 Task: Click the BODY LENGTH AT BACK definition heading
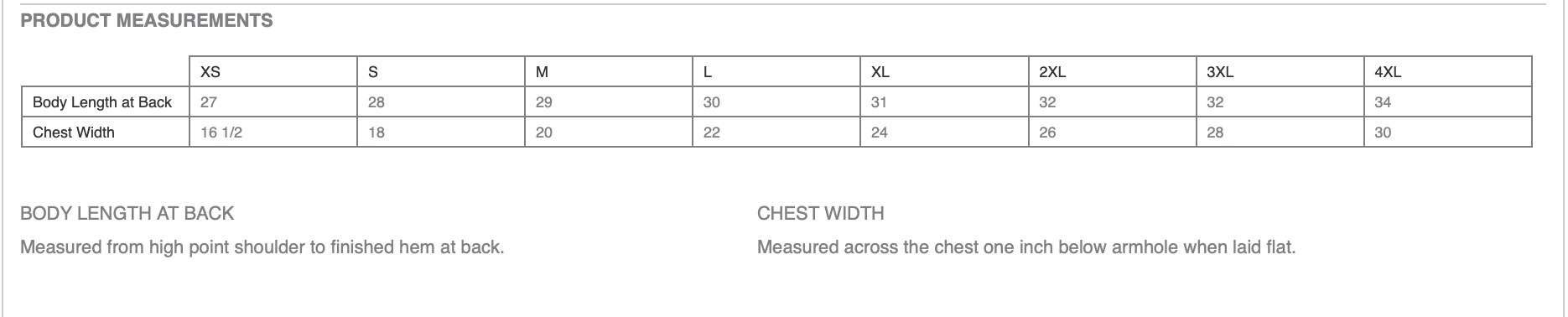click(127, 214)
